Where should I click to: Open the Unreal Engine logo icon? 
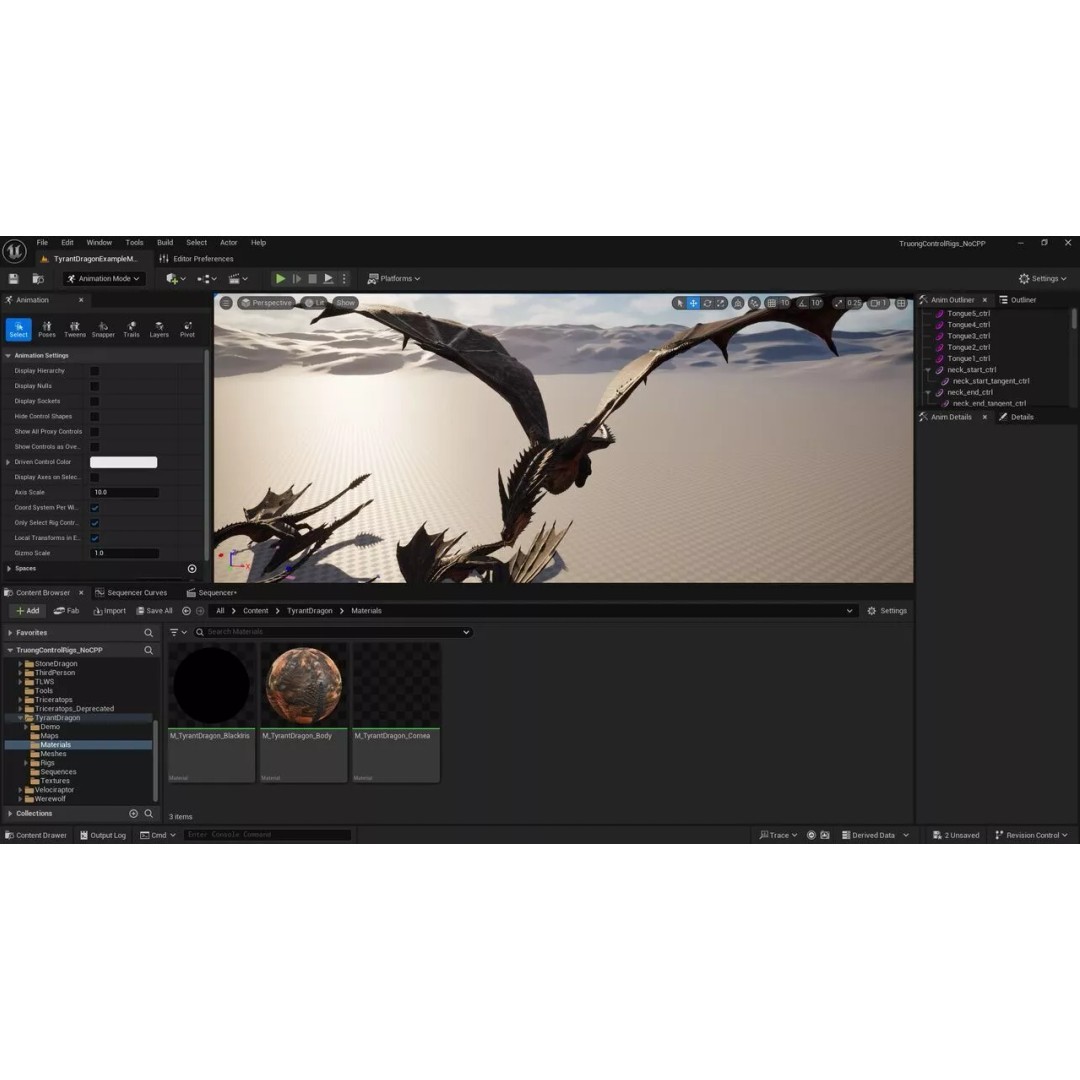(x=14, y=251)
